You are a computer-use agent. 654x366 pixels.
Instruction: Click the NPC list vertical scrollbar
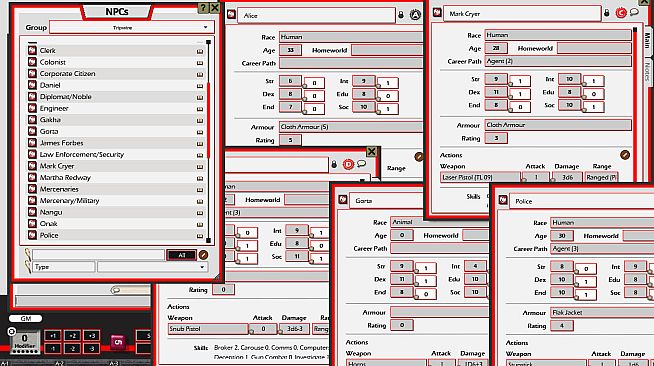209,142
